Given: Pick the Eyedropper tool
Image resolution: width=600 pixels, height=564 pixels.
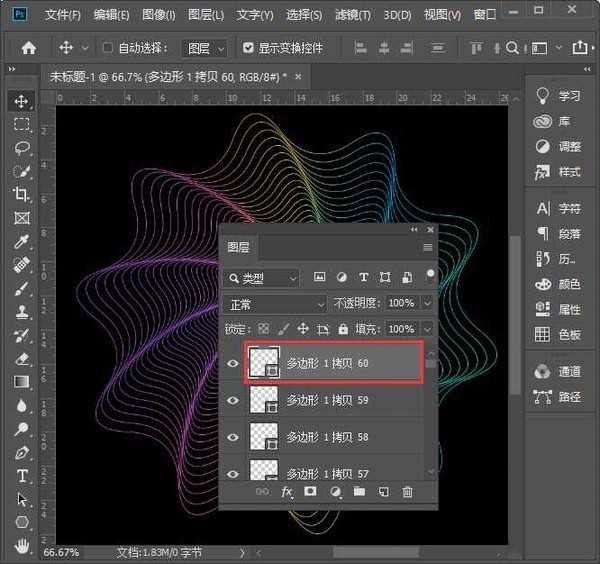Looking at the screenshot, I should coord(21,242).
